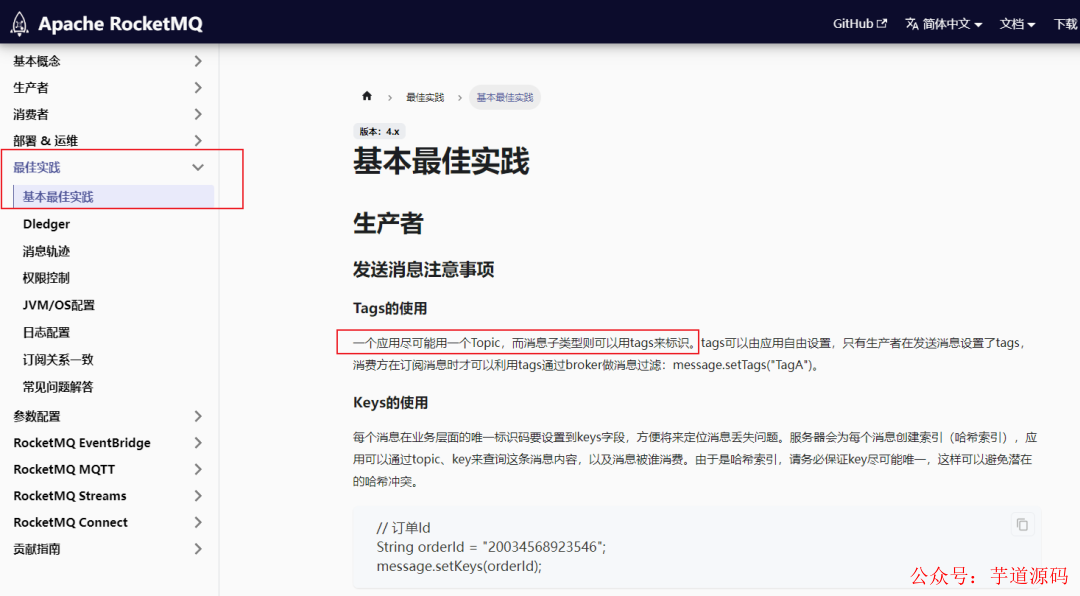Click the 下载 navbar link
This screenshot has height=596, width=1080.
pos(1065,23)
